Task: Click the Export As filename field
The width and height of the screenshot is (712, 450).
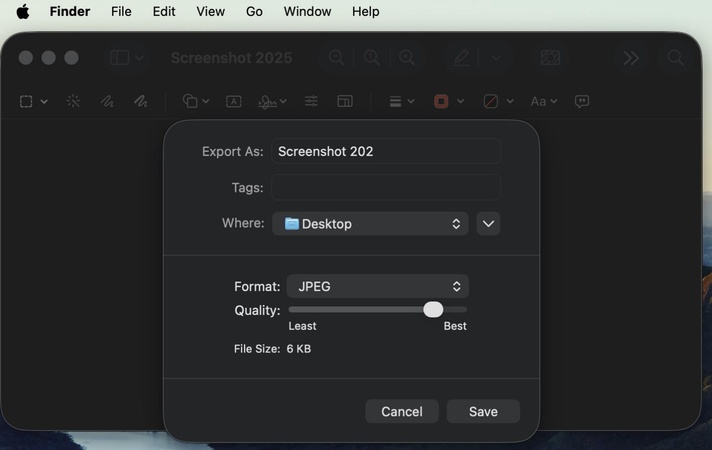Action: (386, 151)
